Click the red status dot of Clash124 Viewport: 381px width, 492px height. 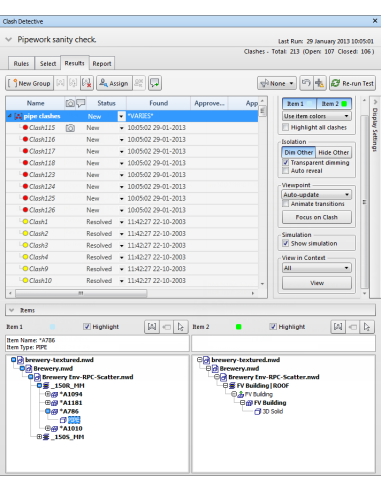coord(25,186)
